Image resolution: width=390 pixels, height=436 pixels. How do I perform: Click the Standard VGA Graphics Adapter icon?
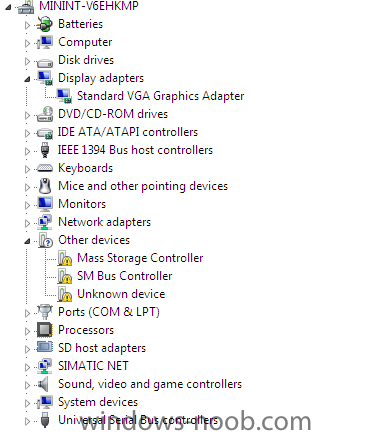tap(64, 96)
